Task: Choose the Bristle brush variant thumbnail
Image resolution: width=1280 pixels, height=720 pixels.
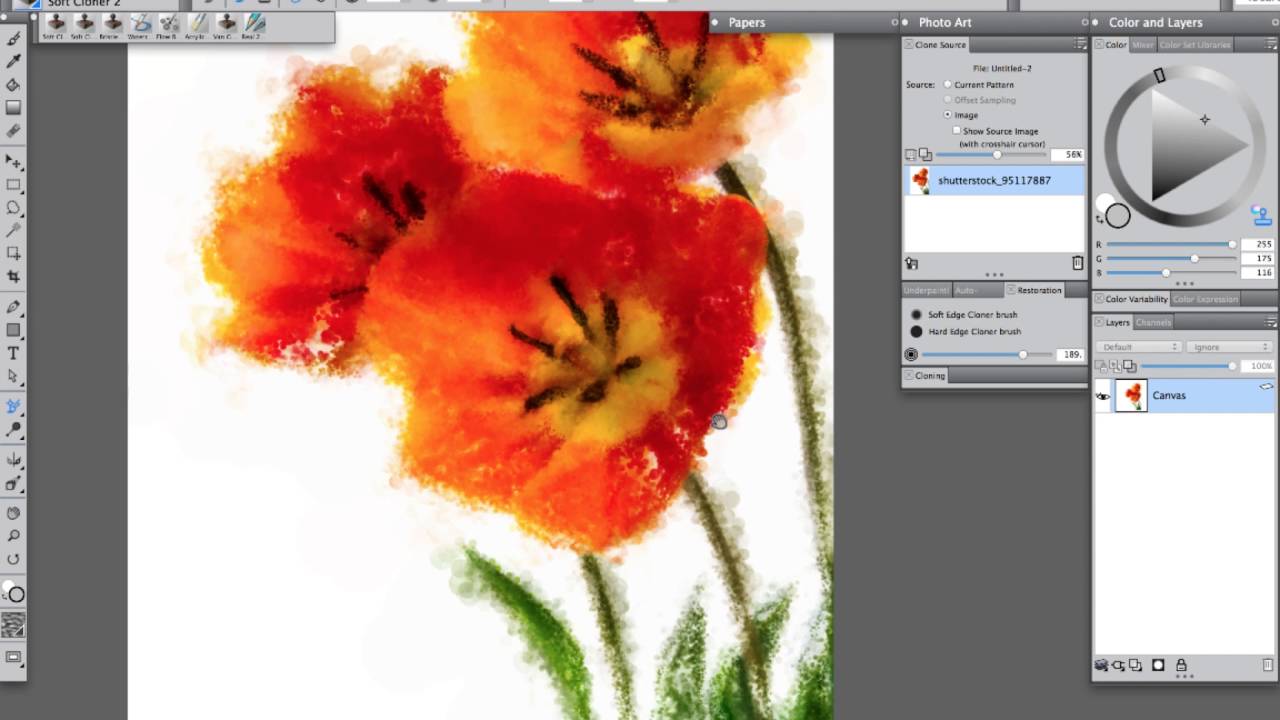Action: tap(112, 25)
